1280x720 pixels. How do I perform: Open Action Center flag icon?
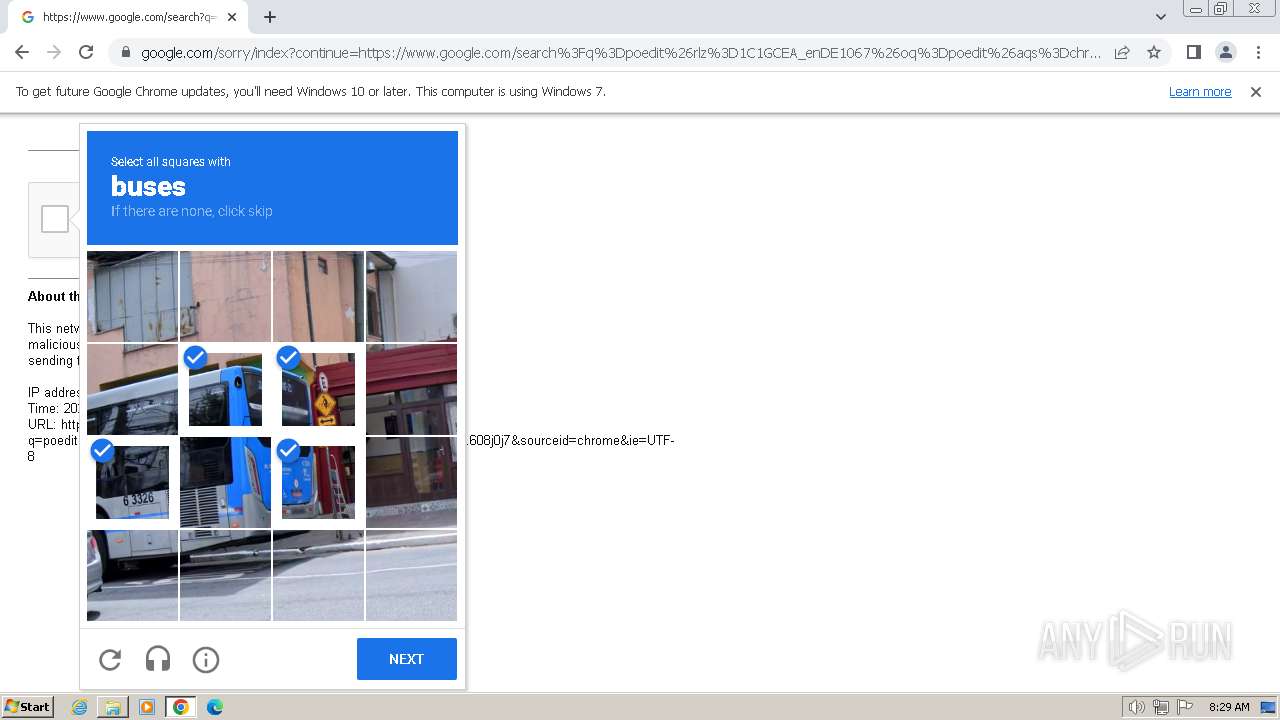click(x=1185, y=707)
